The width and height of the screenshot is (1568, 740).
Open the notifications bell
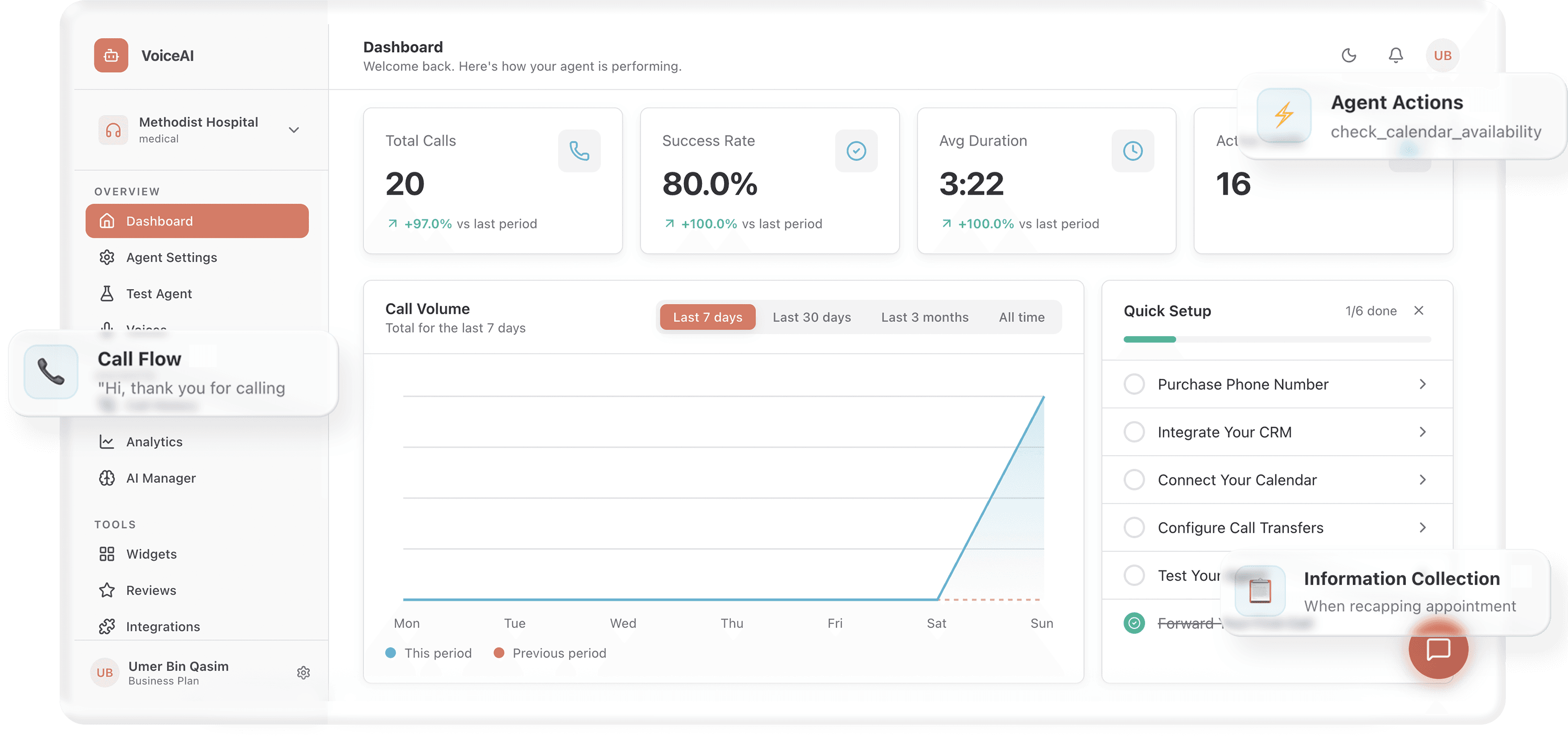[1396, 55]
